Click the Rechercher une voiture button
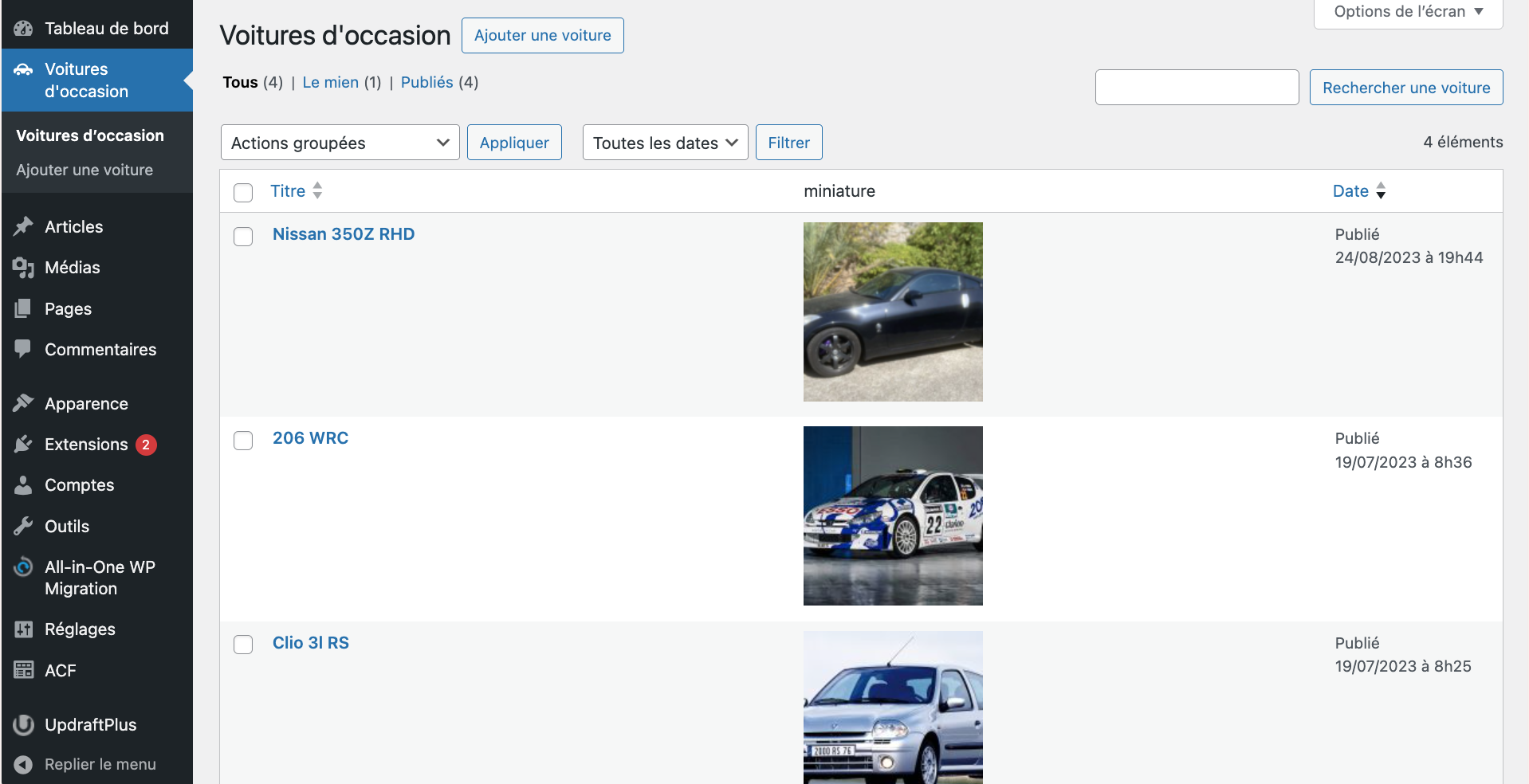Viewport: 1529px width, 784px height. (x=1406, y=88)
